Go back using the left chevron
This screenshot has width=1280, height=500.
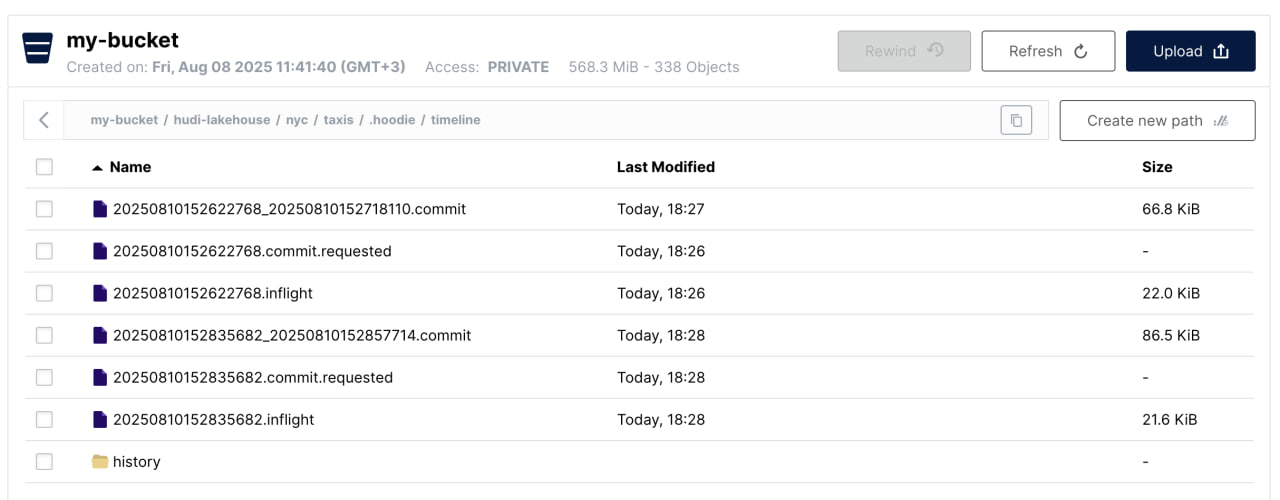pos(44,120)
